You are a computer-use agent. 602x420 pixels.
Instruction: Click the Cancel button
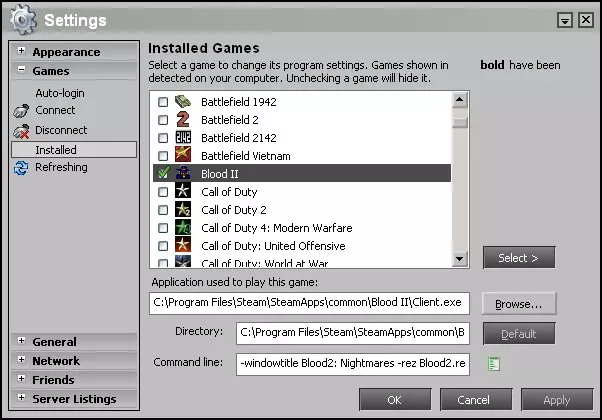pyautogui.click(x=476, y=400)
